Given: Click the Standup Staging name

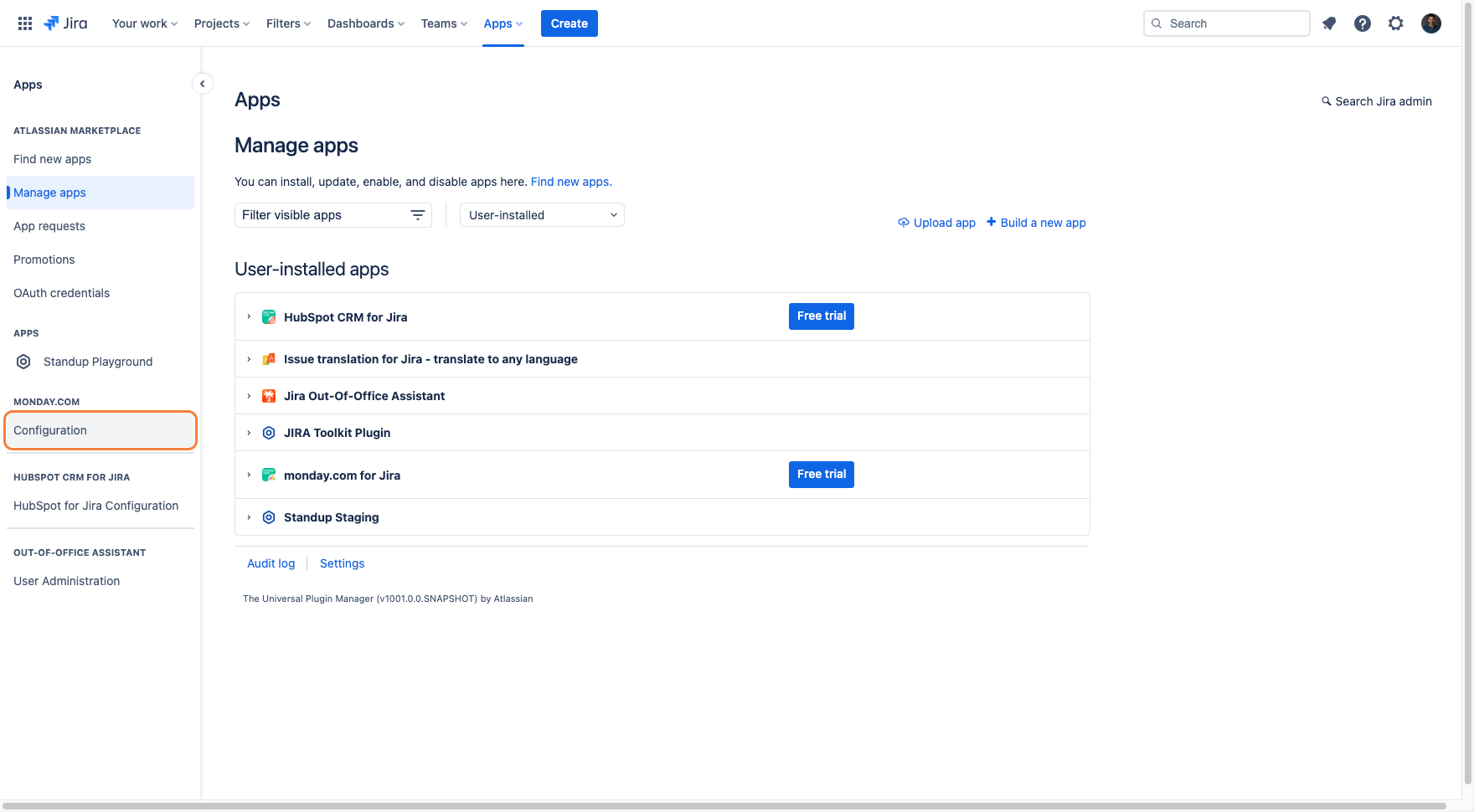Looking at the screenshot, I should 332,517.
